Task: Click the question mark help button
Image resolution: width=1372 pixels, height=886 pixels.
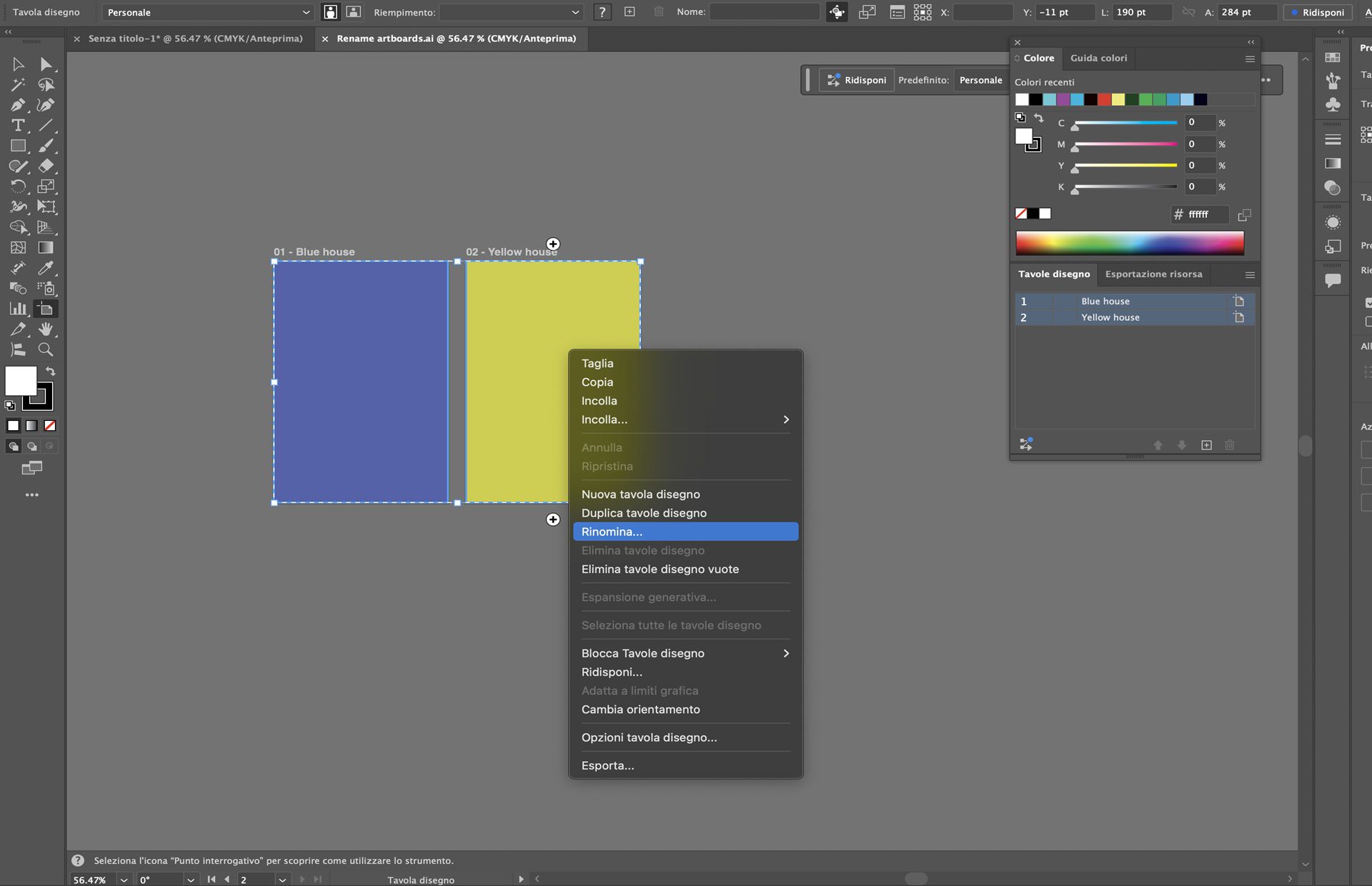Action: click(x=602, y=12)
